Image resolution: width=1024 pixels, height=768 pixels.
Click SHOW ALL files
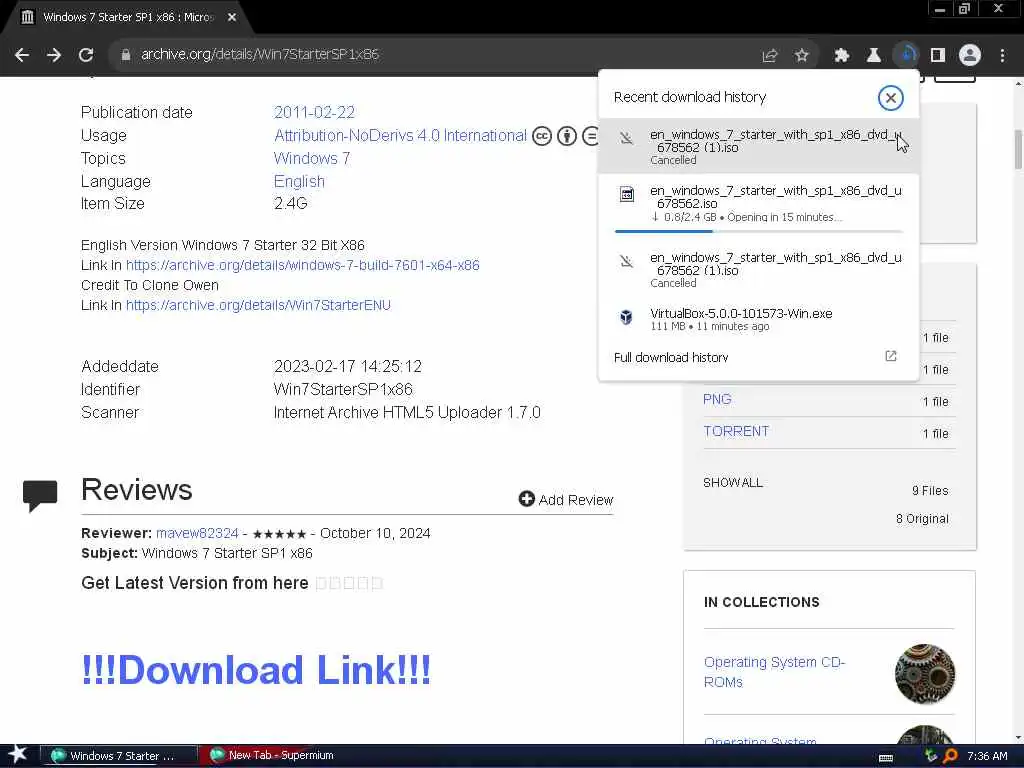(x=733, y=483)
